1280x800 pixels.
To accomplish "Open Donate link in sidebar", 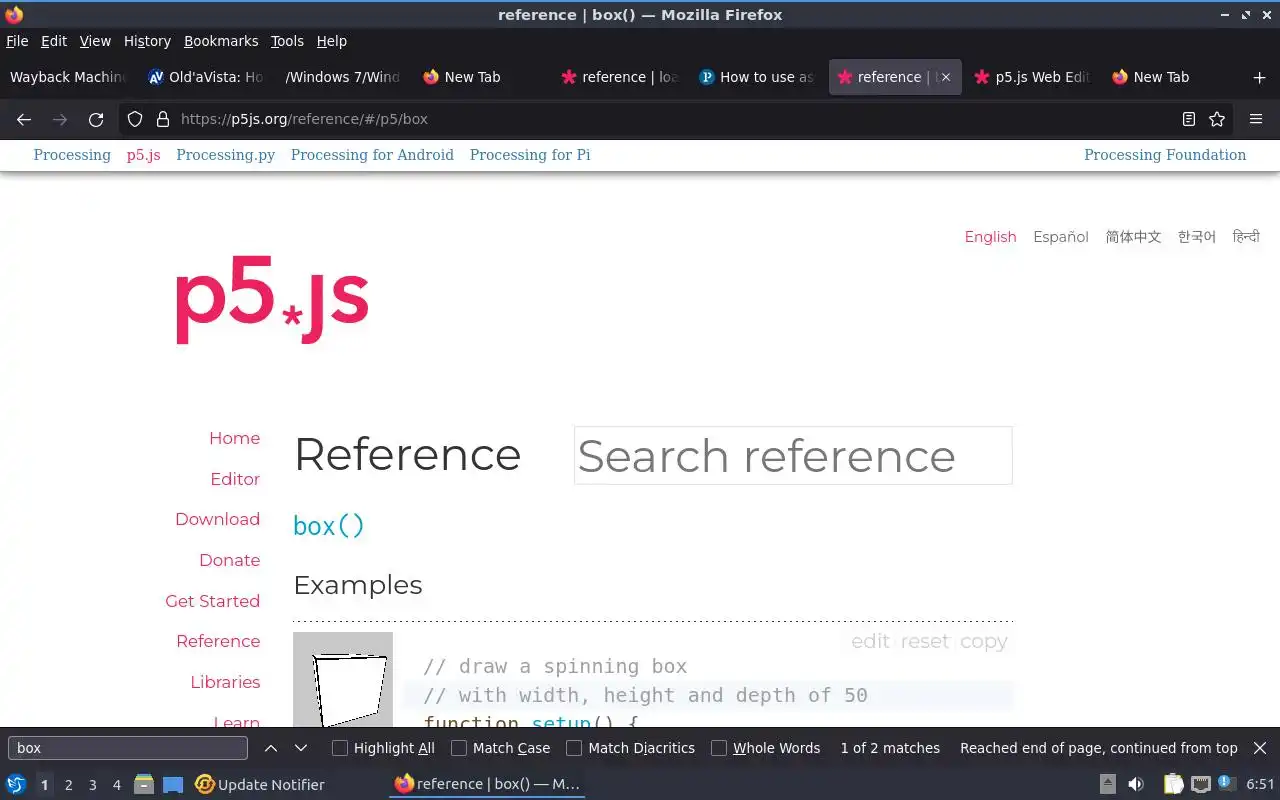I will point(229,560).
